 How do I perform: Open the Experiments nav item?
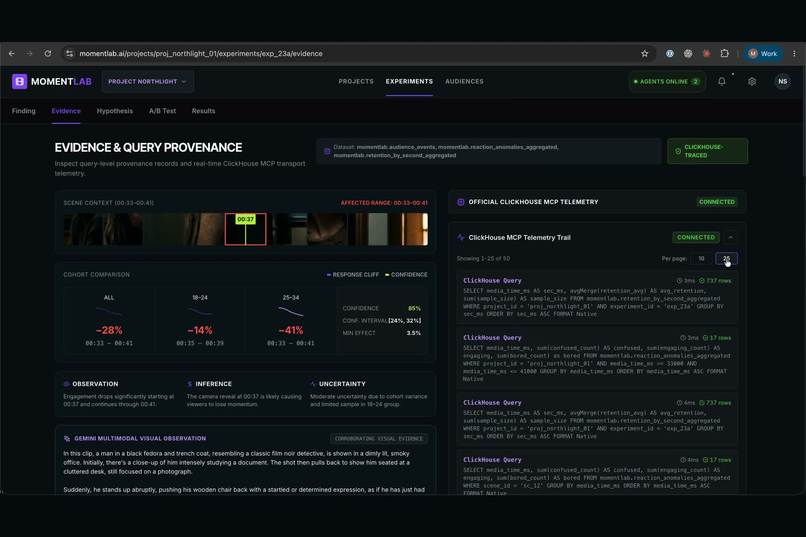coord(409,81)
